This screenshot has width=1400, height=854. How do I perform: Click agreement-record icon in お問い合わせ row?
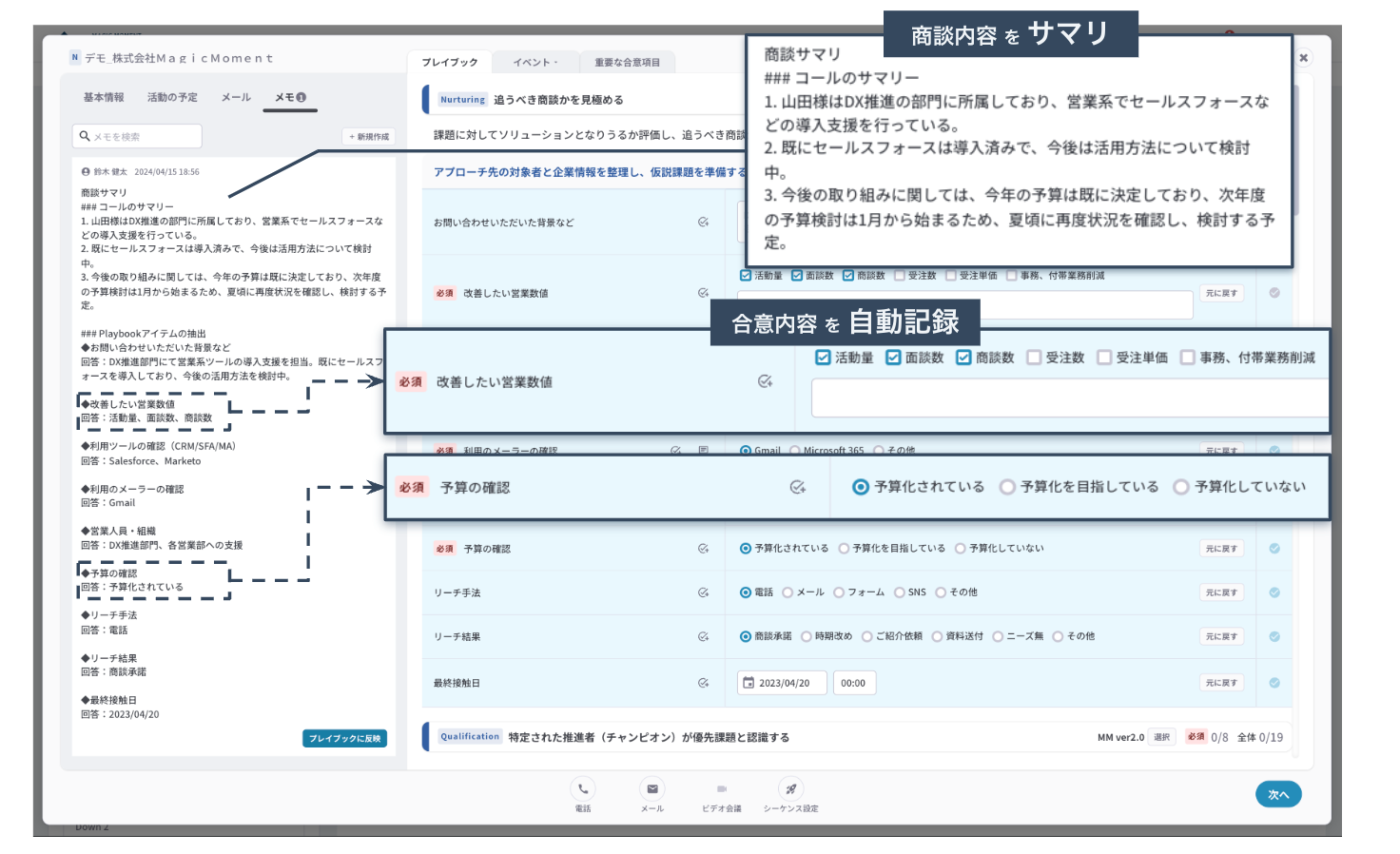click(x=703, y=222)
